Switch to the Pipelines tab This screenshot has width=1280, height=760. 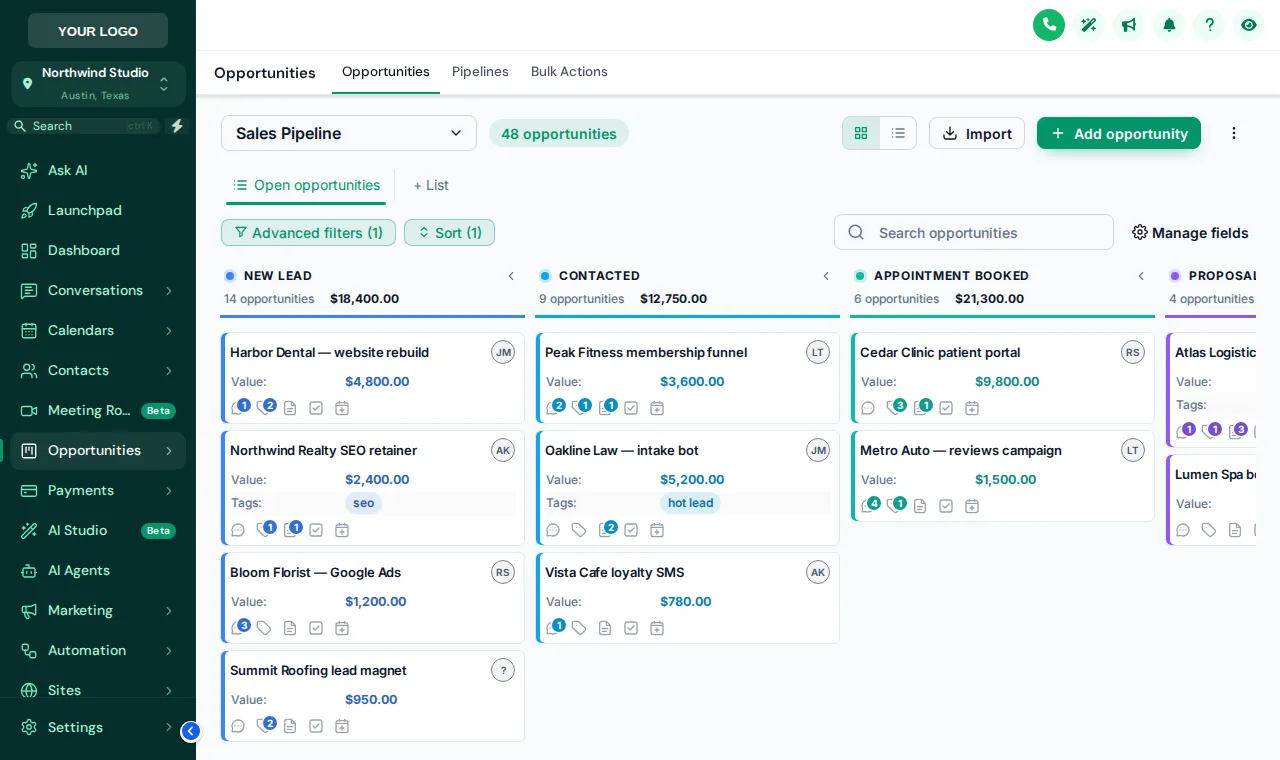point(480,72)
